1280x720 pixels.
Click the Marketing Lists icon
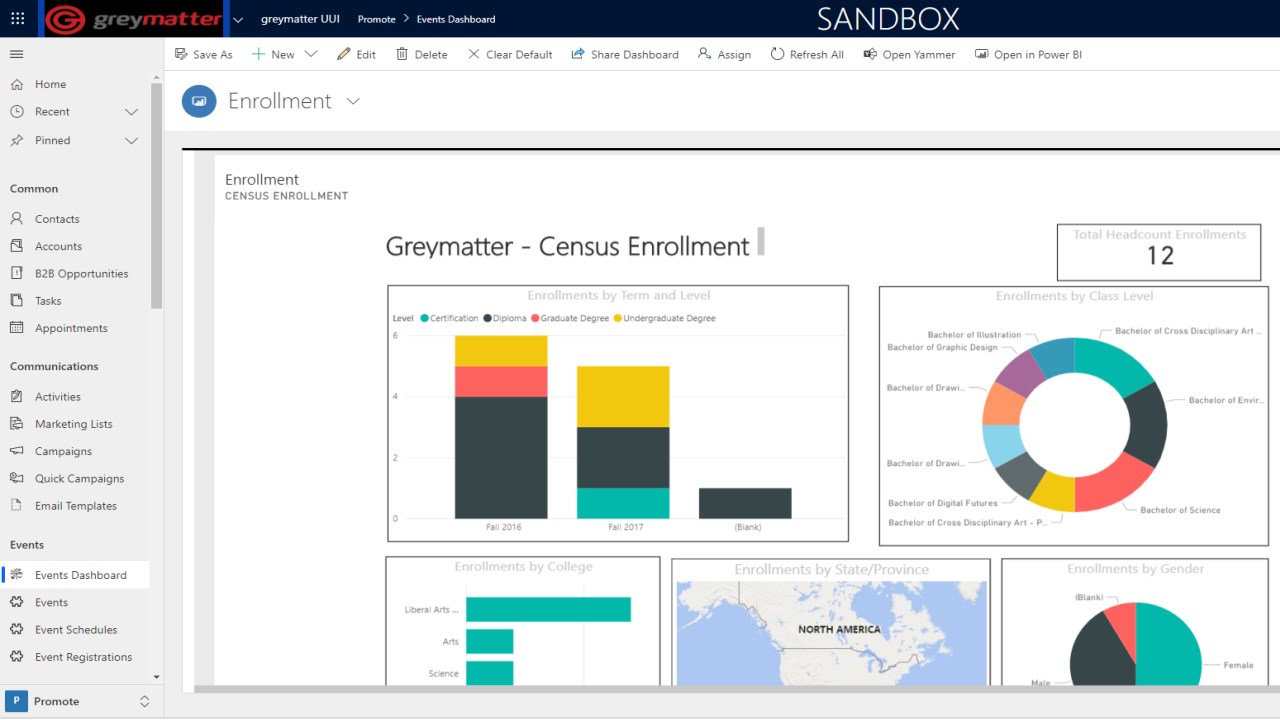click(x=16, y=423)
